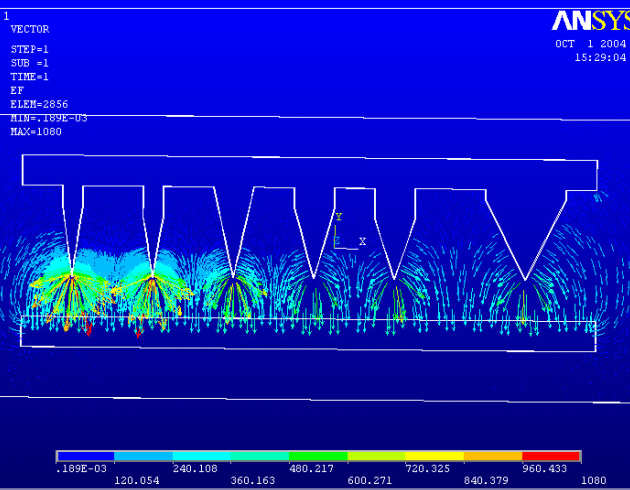Image resolution: width=630 pixels, height=490 pixels.
Task: Select the X axis label of coordinate triad
Action: coord(362,241)
